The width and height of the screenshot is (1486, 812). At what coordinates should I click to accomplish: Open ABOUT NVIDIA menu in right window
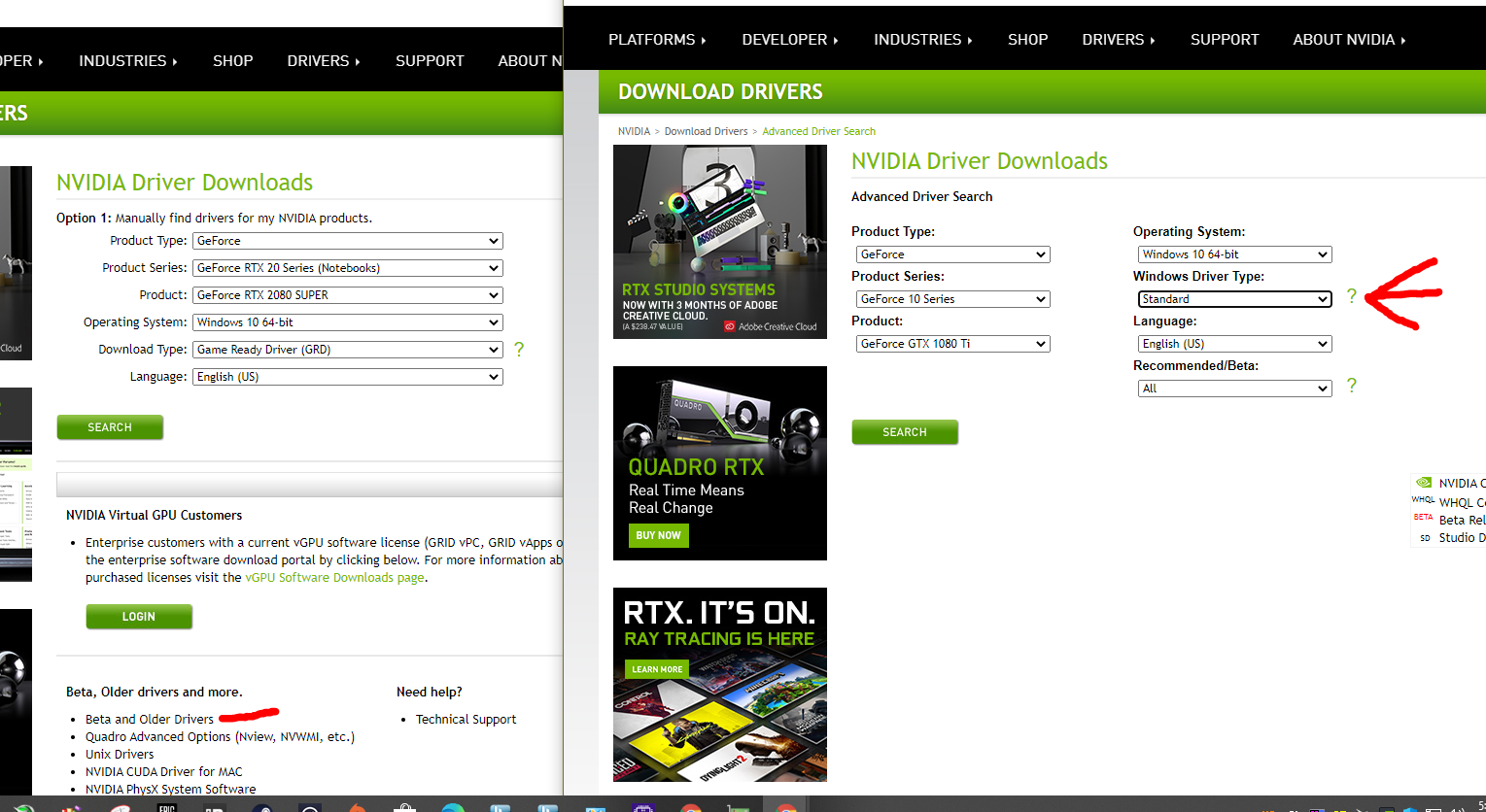1349,40
